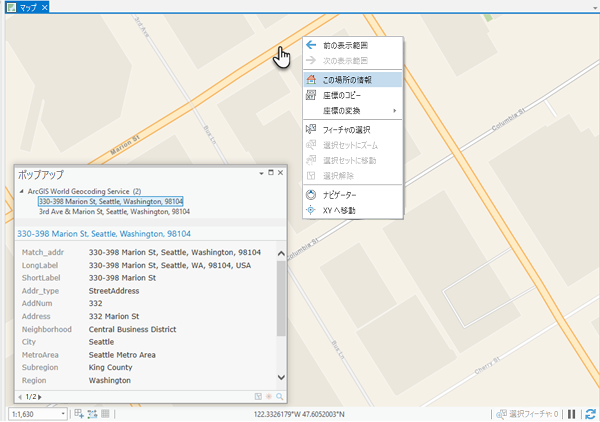The height and width of the screenshot is (422, 600).
Task: Click the flash feature icon in popup
Action: 268,397
